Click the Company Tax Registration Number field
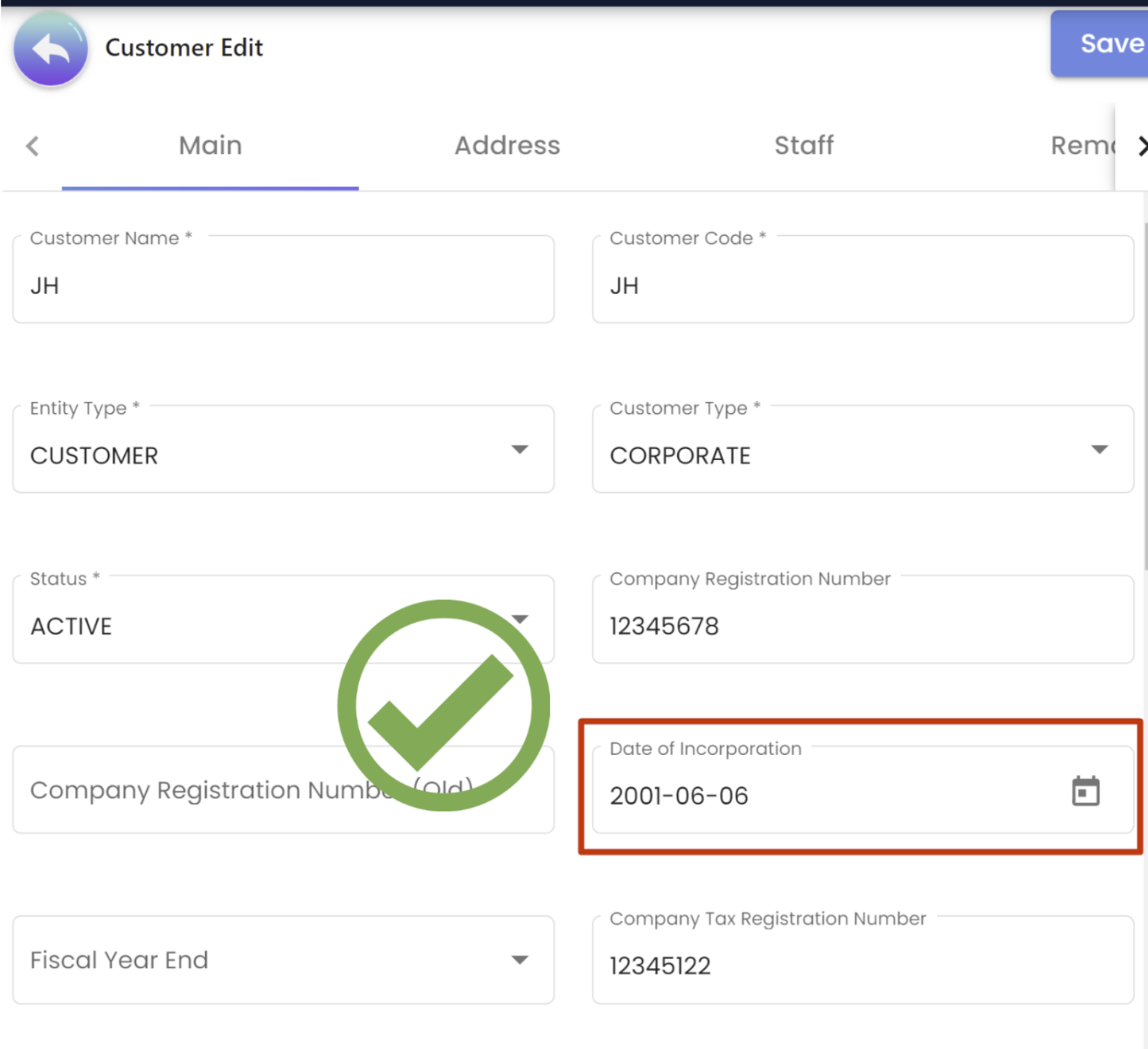Viewport: 1148px width, 1049px height. pyautogui.click(x=862, y=965)
